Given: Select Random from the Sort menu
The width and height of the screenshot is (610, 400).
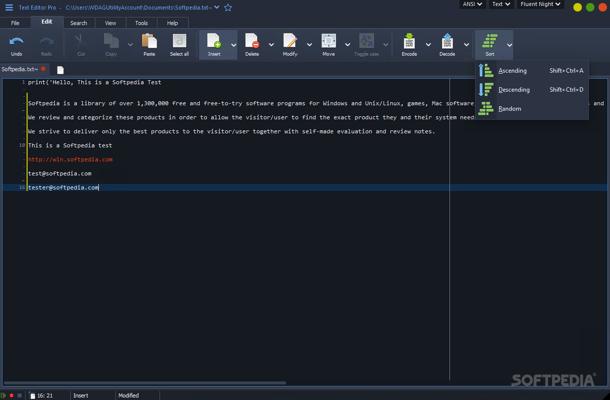Looking at the screenshot, I should [x=532, y=109].
